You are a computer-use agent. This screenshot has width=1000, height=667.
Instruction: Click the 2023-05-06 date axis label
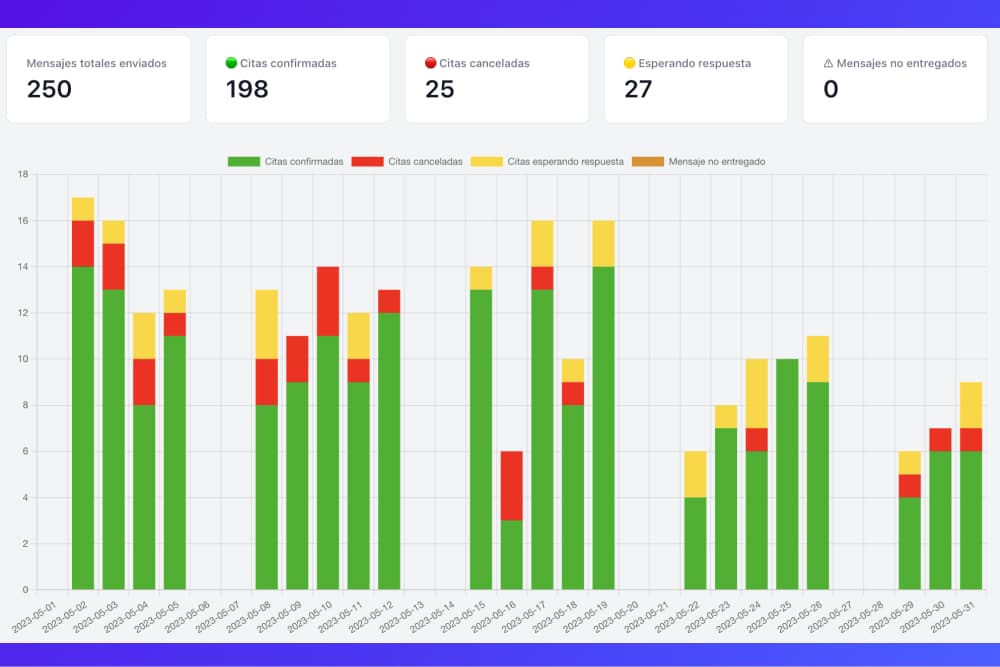188,617
